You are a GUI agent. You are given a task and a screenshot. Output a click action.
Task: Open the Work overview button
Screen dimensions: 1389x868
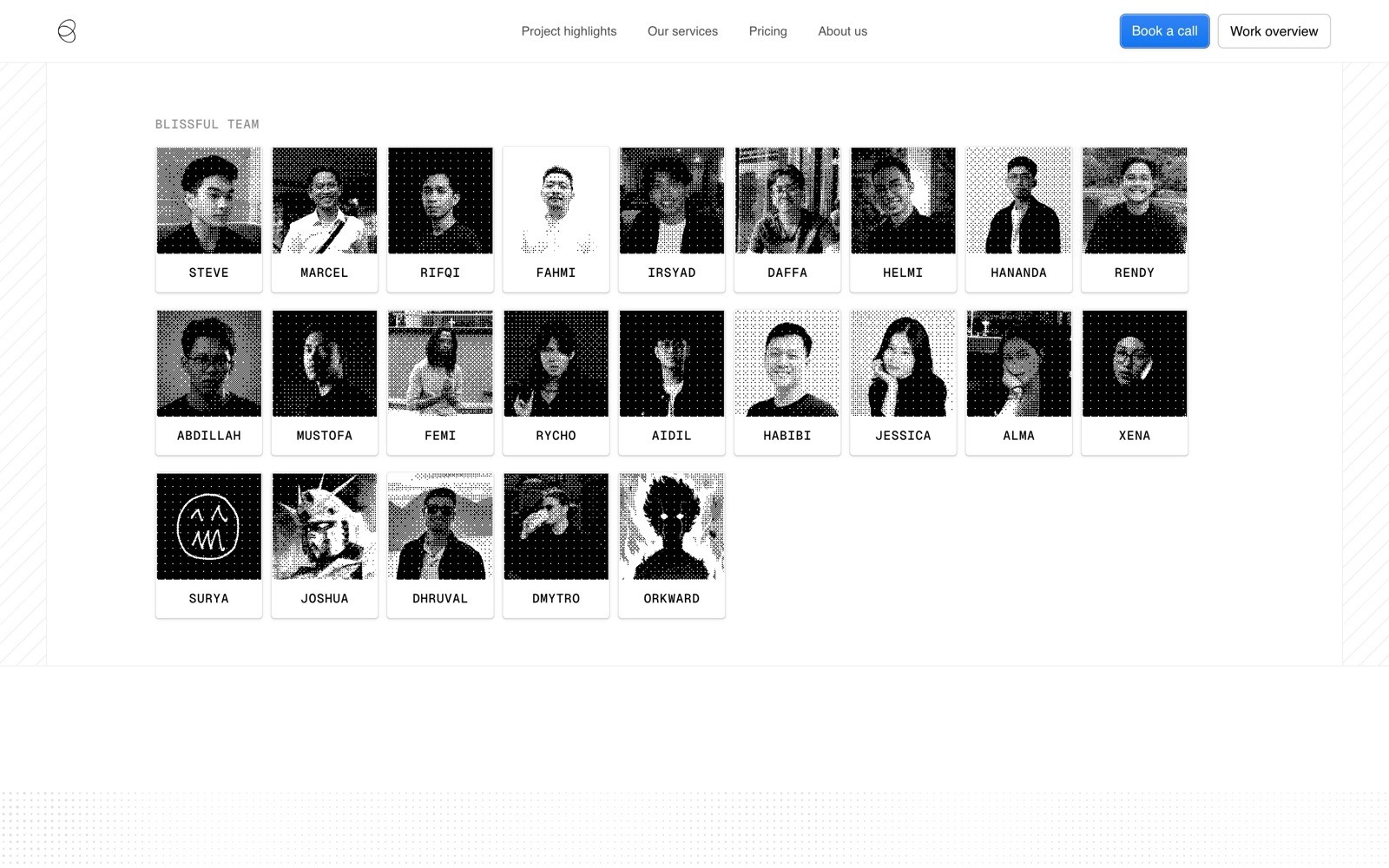[x=1274, y=31]
